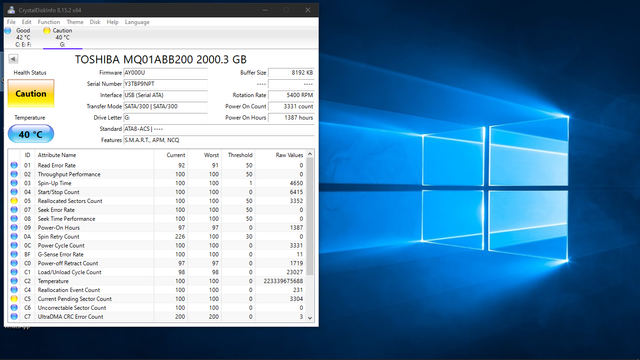640x360 pixels.
Task: Click the status icon for Reallocation Event Count
Action: tap(14, 290)
